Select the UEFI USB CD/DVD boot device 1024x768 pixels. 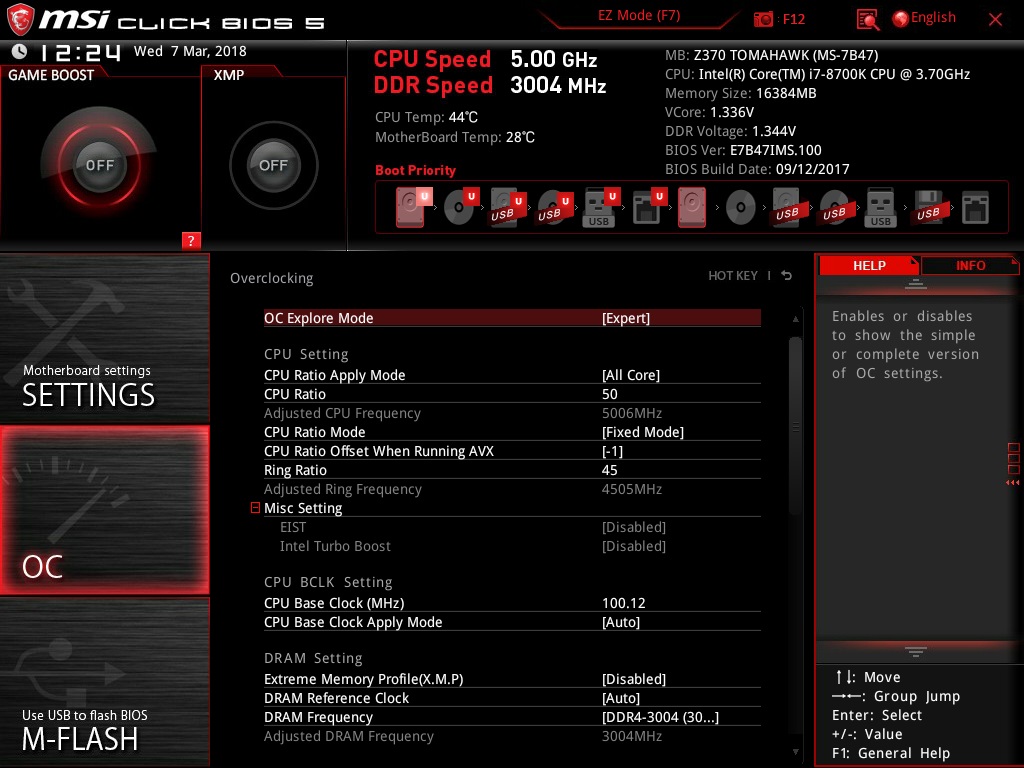pyautogui.click(x=554, y=207)
